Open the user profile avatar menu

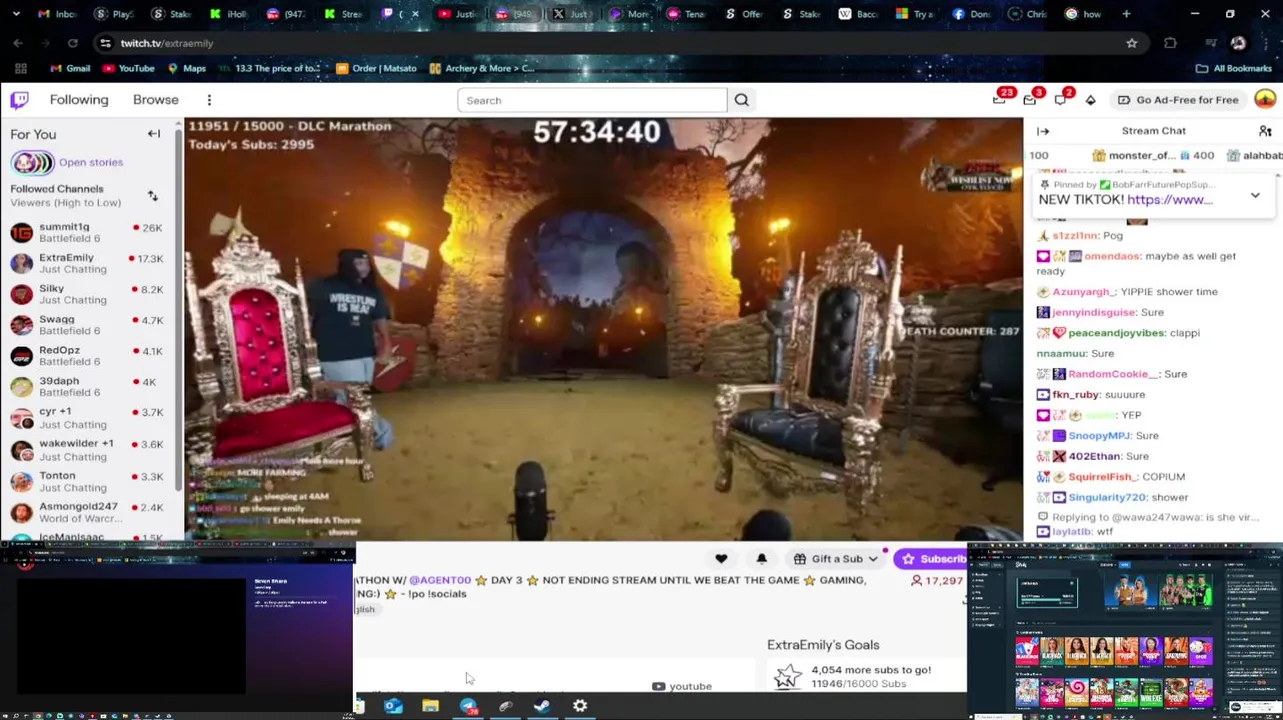point(1265,99)
